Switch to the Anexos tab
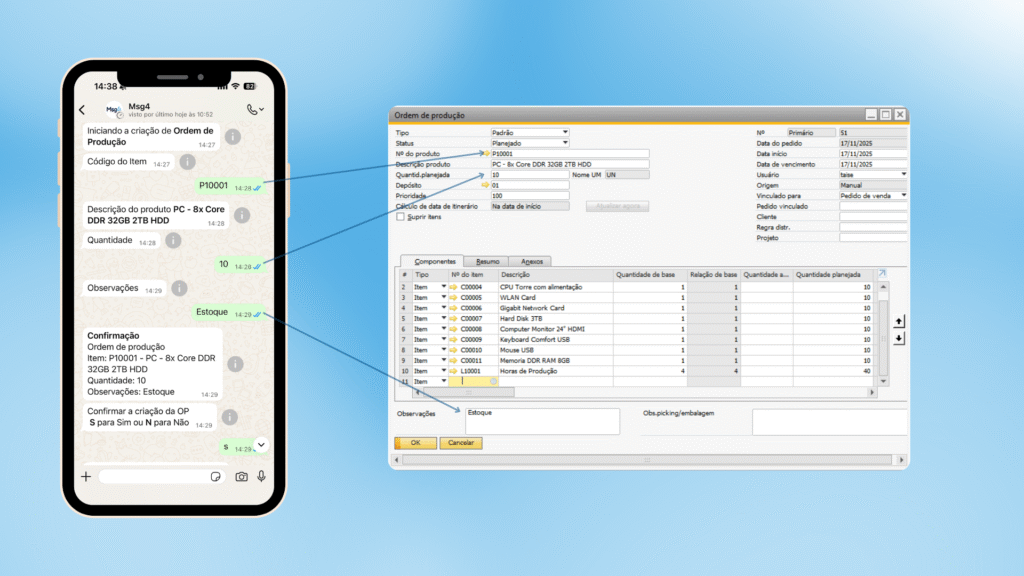Image resolution: width=1024 pixels, height=576 pixels. (531, 261)
